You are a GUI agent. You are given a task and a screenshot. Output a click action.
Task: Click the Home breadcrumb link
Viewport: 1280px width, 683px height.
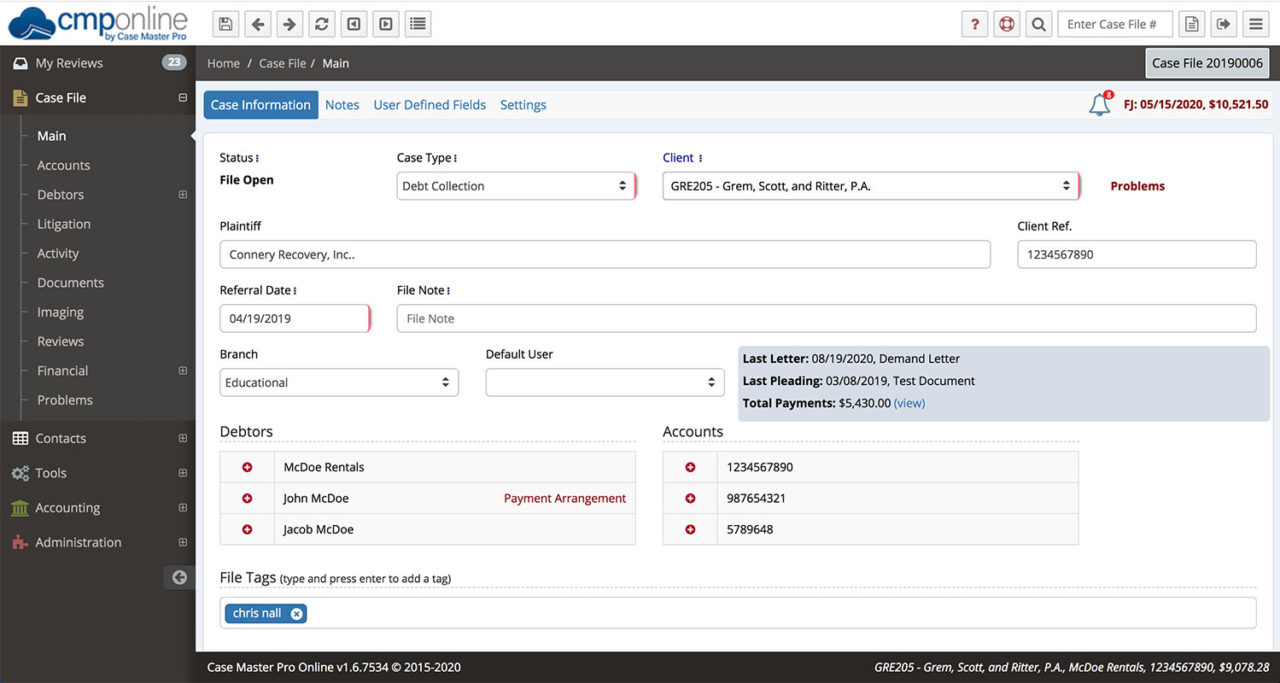[223, 63]
